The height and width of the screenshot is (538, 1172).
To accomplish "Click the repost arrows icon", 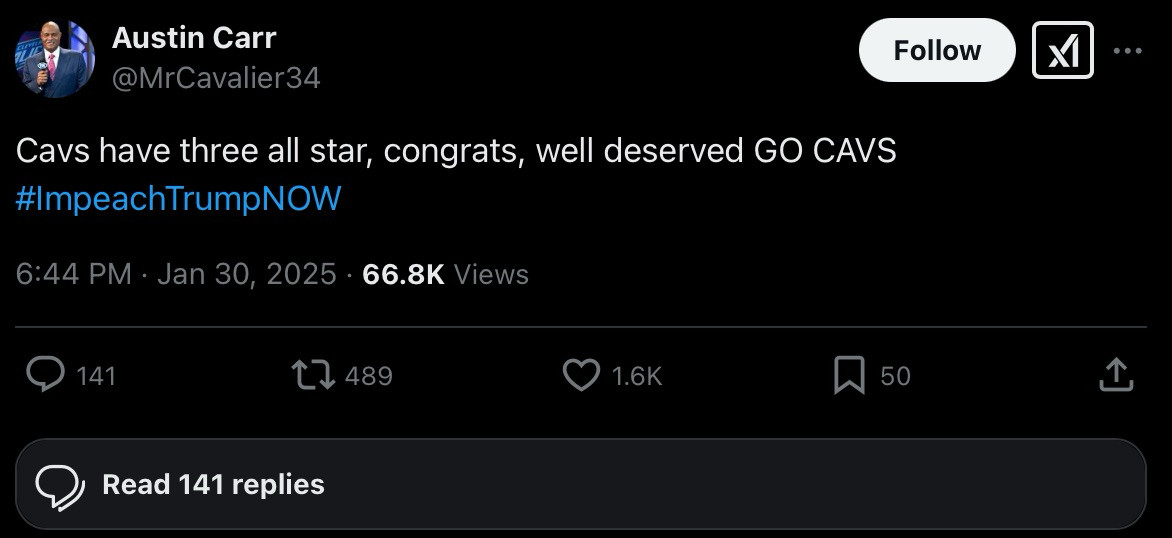I will [314, 375].
